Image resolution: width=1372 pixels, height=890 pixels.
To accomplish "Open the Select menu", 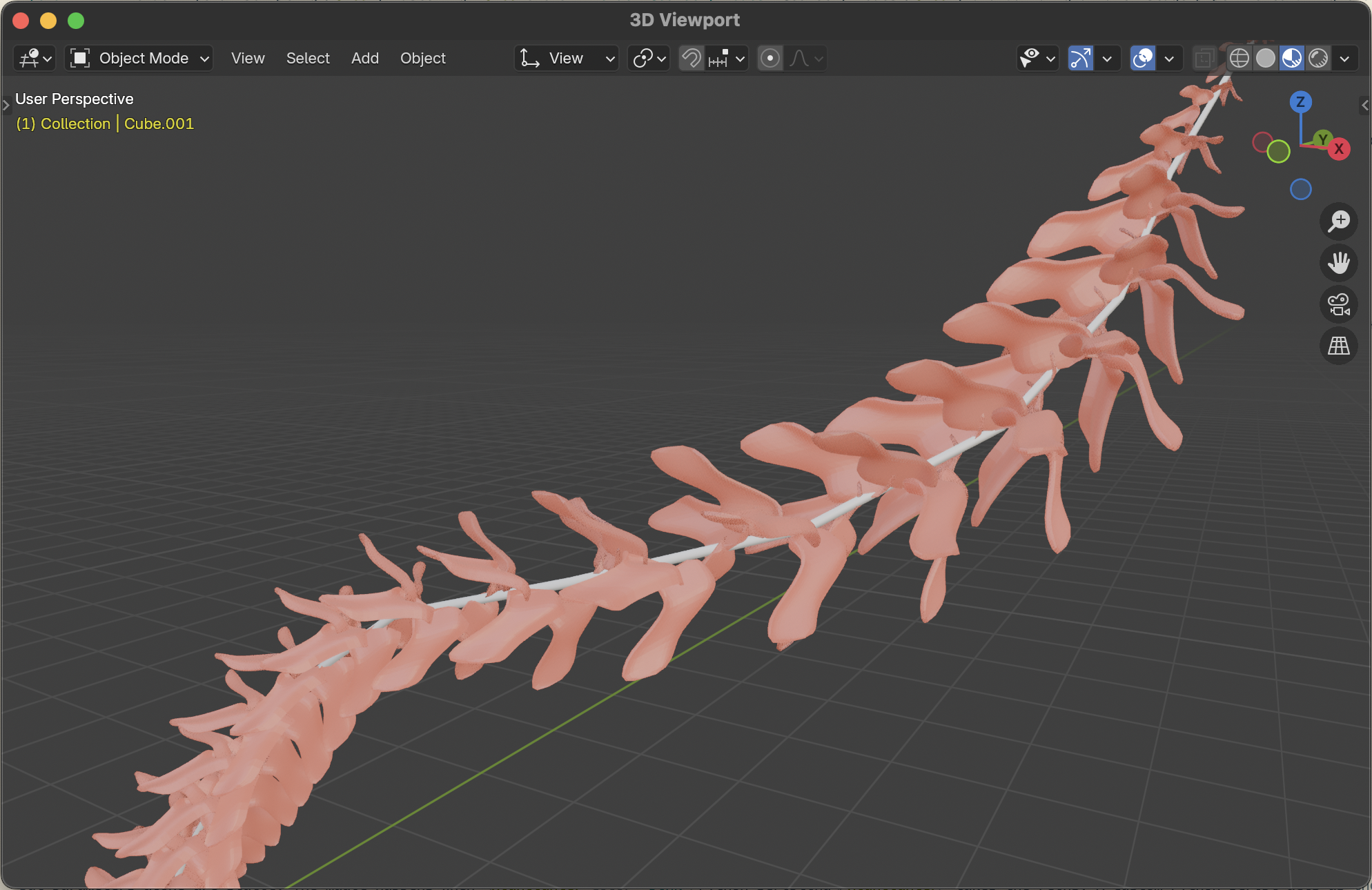I will (308, 58).
